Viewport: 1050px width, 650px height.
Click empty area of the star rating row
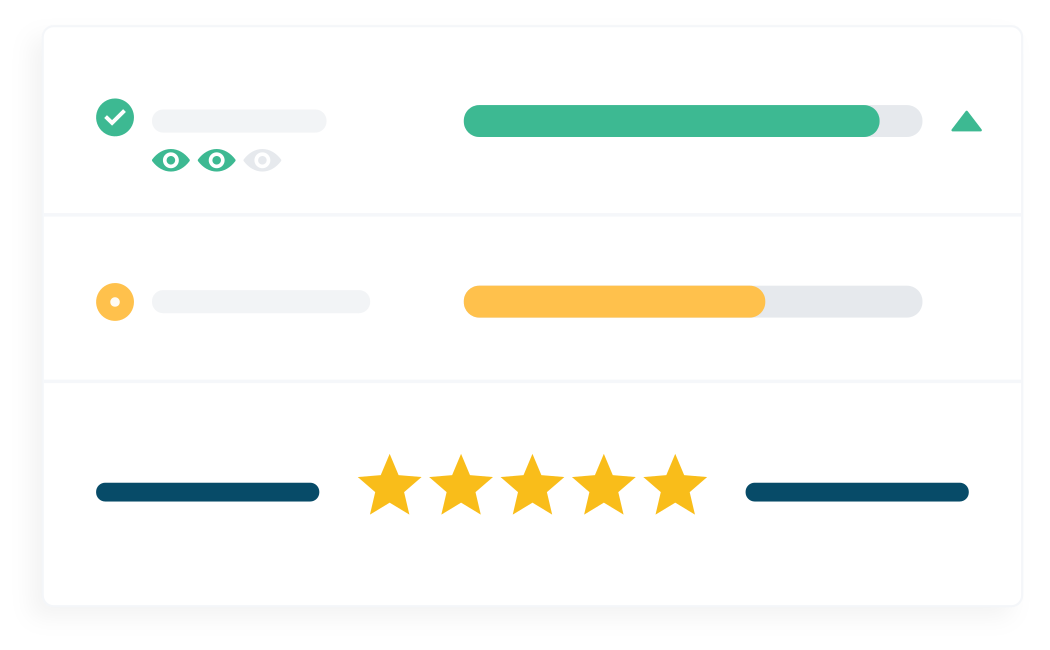pyautogui.click(x=532, y=565)
